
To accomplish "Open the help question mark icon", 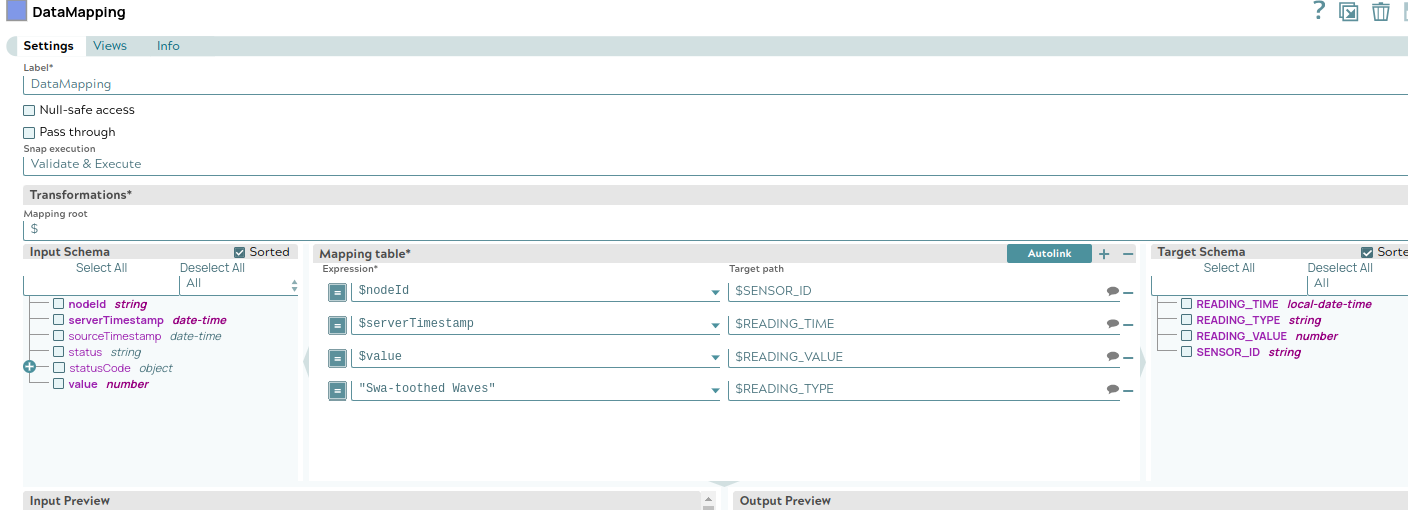I will pyautogui.click(x=1319, y=11).
